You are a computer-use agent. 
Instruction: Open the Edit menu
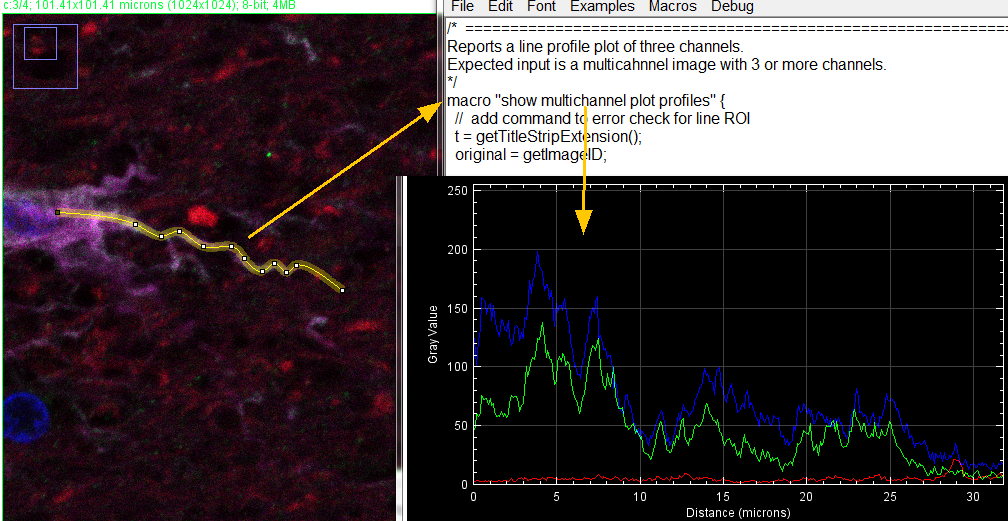coord(500,7)
